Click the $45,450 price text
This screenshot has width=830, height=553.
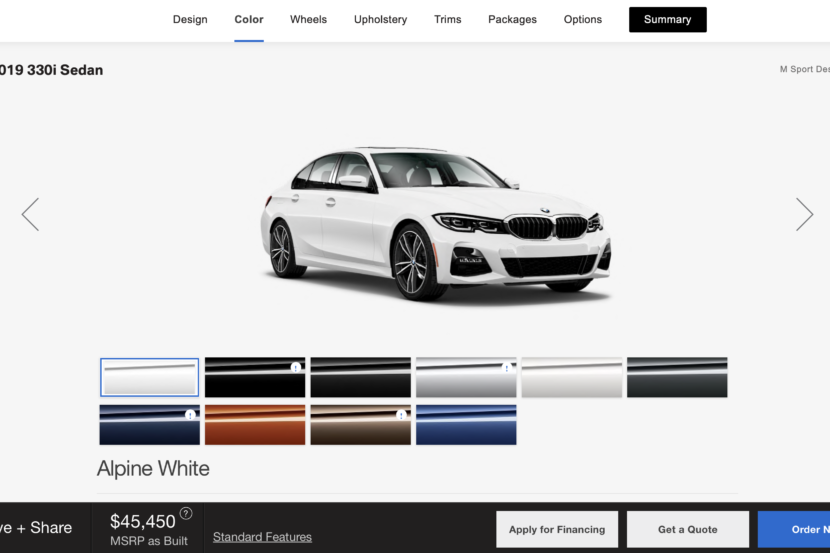tap(142, 521)
